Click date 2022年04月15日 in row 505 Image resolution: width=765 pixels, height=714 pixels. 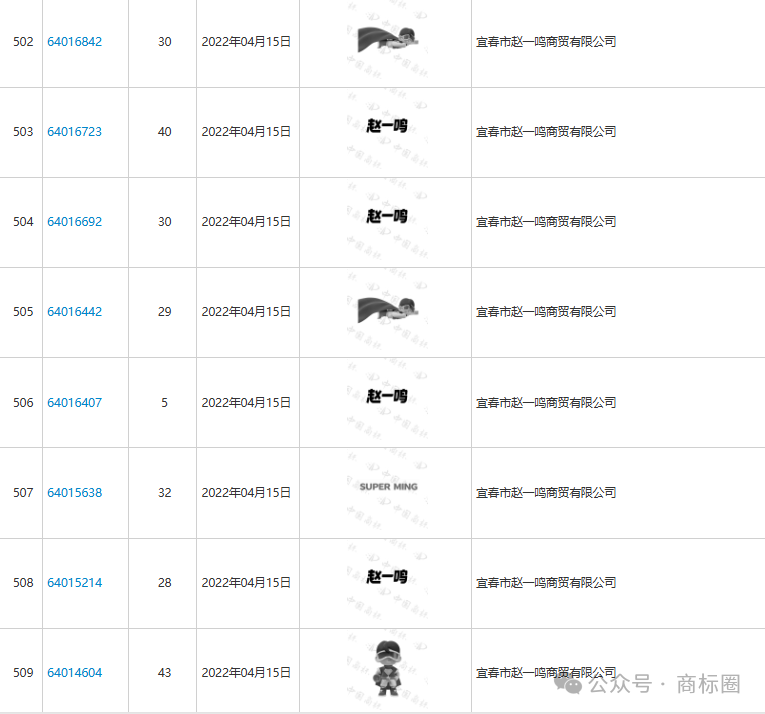tap(246, 311)
